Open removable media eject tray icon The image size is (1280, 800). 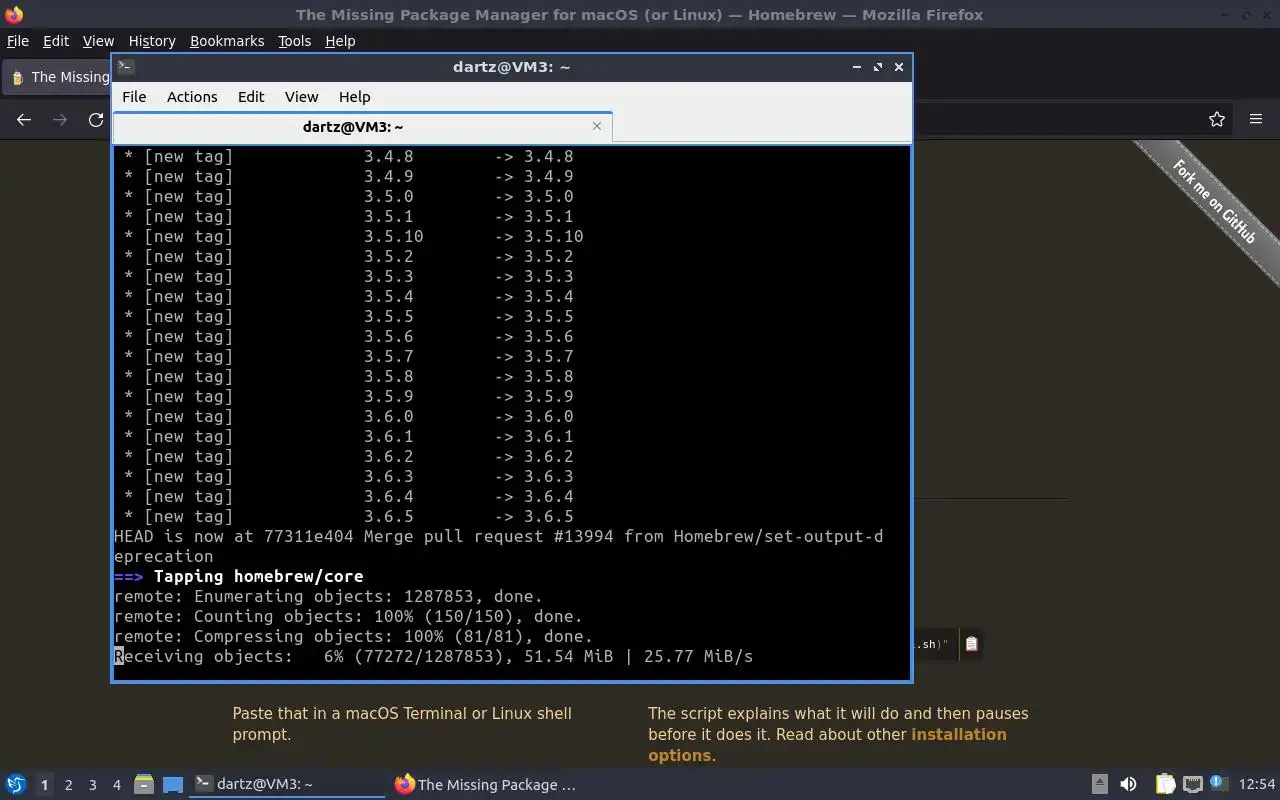1099,784
